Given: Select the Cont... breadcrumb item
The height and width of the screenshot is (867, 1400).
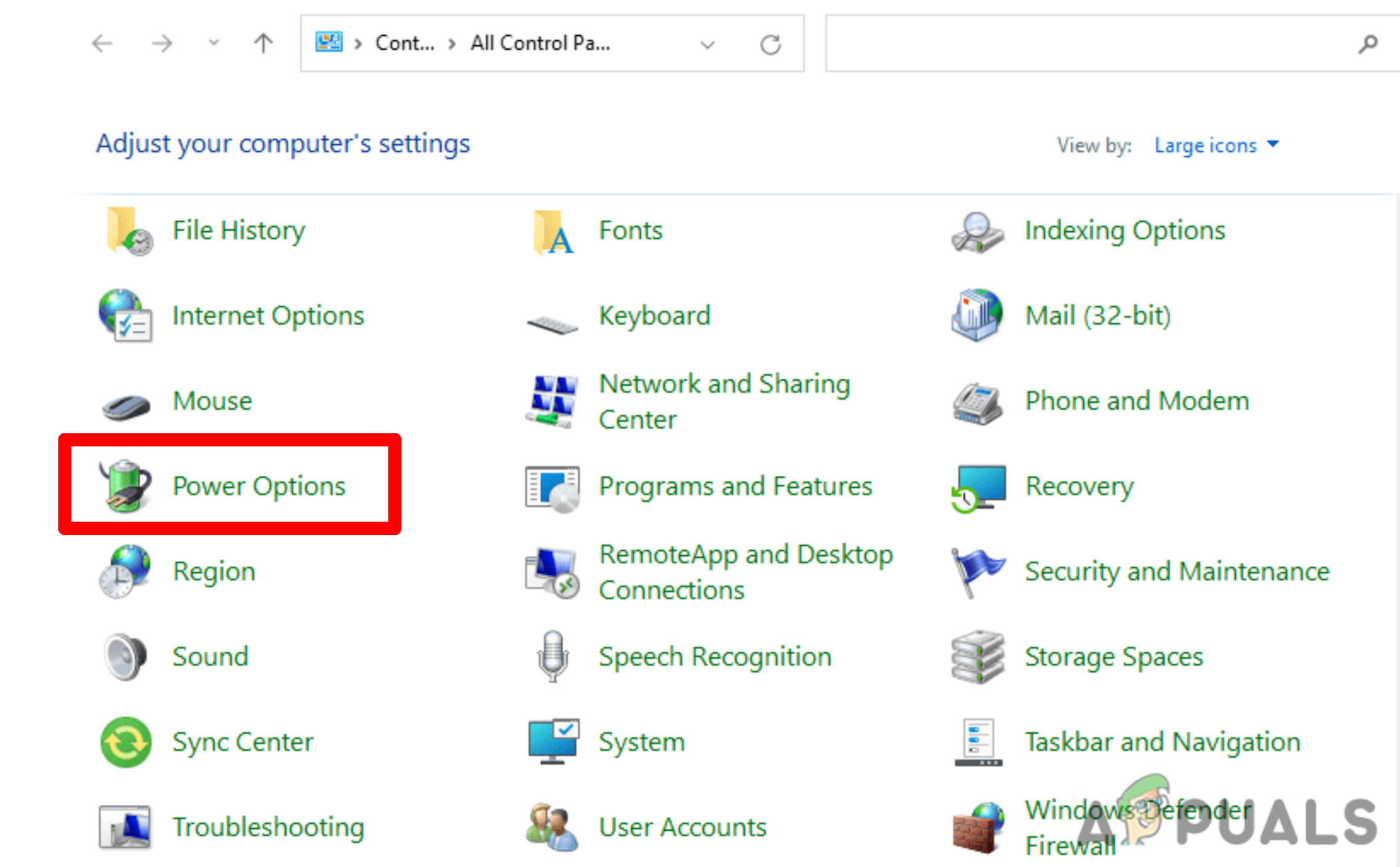Looking at the screenshot, I should click(405, 43).
